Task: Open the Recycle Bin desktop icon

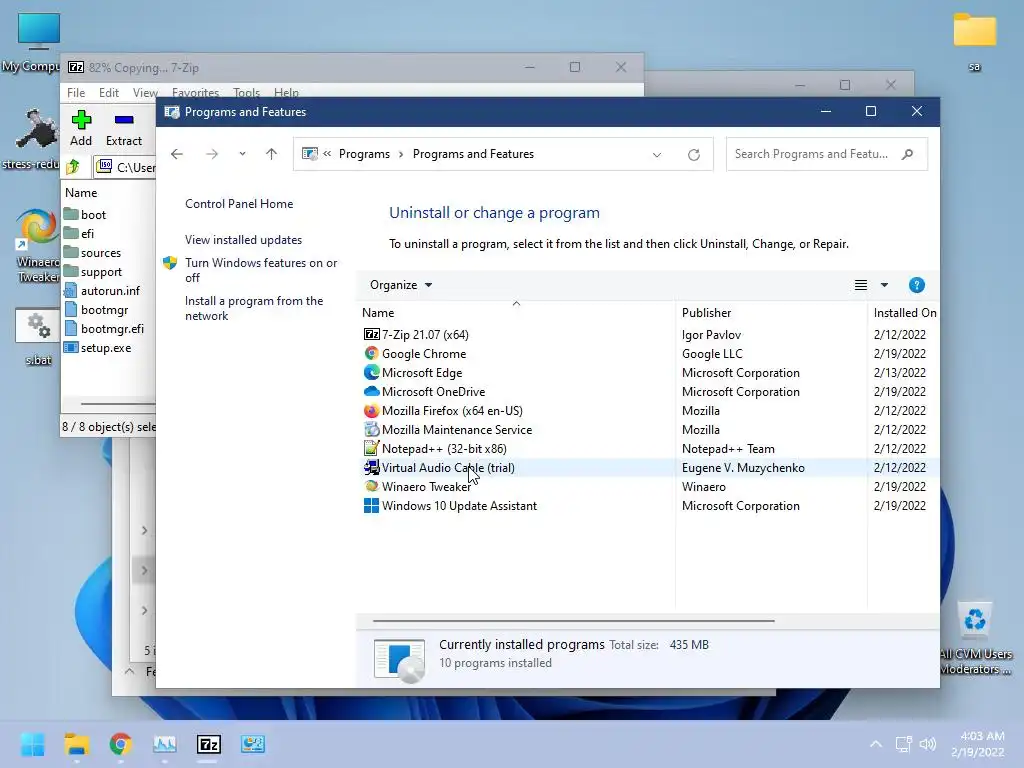Action: 975,637
